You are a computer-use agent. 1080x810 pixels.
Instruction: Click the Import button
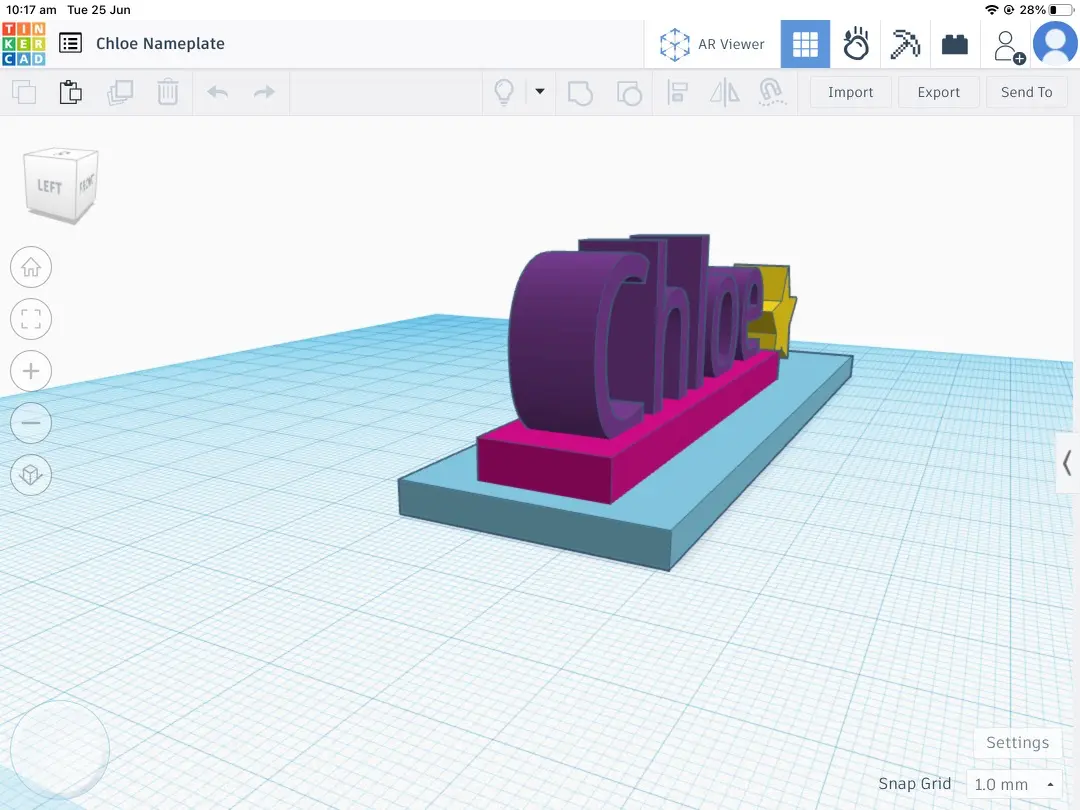(851, 92)
